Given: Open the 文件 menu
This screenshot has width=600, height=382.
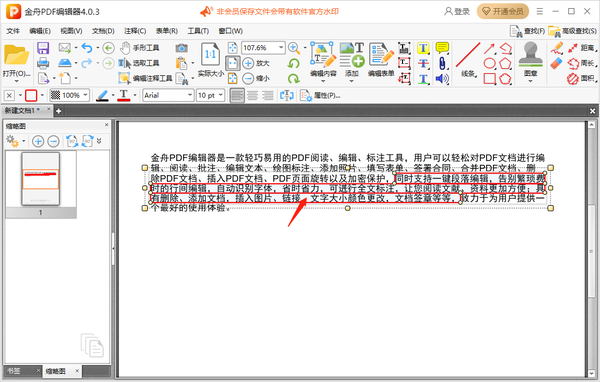Looking at the screenshot, I should click(13, 31).
